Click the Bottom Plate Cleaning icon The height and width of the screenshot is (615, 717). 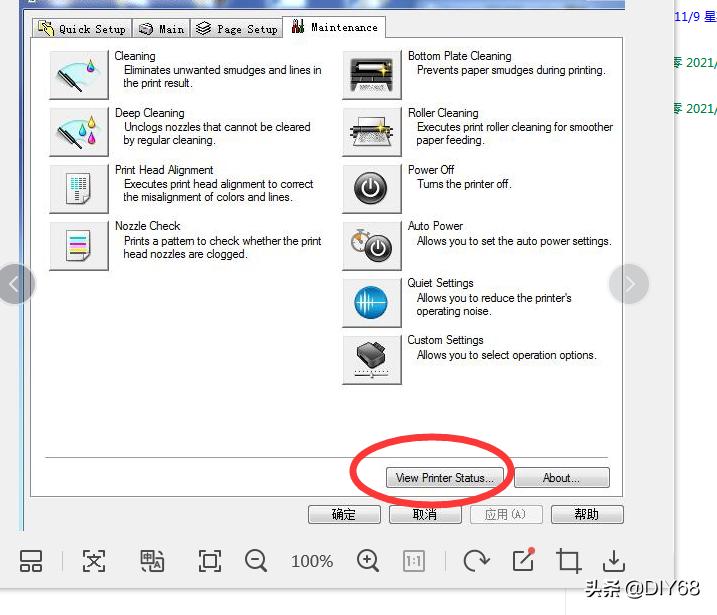pyautogui.click(x=372, y=75)
